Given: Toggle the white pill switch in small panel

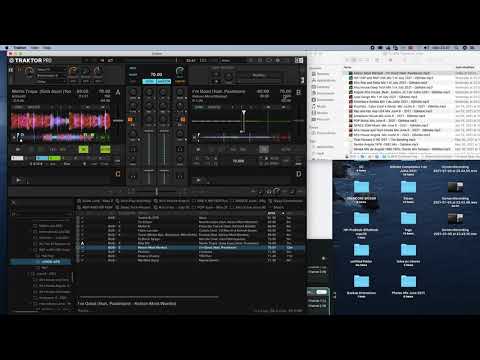Looking at the screenshot, I should click(x=321, y=292).
